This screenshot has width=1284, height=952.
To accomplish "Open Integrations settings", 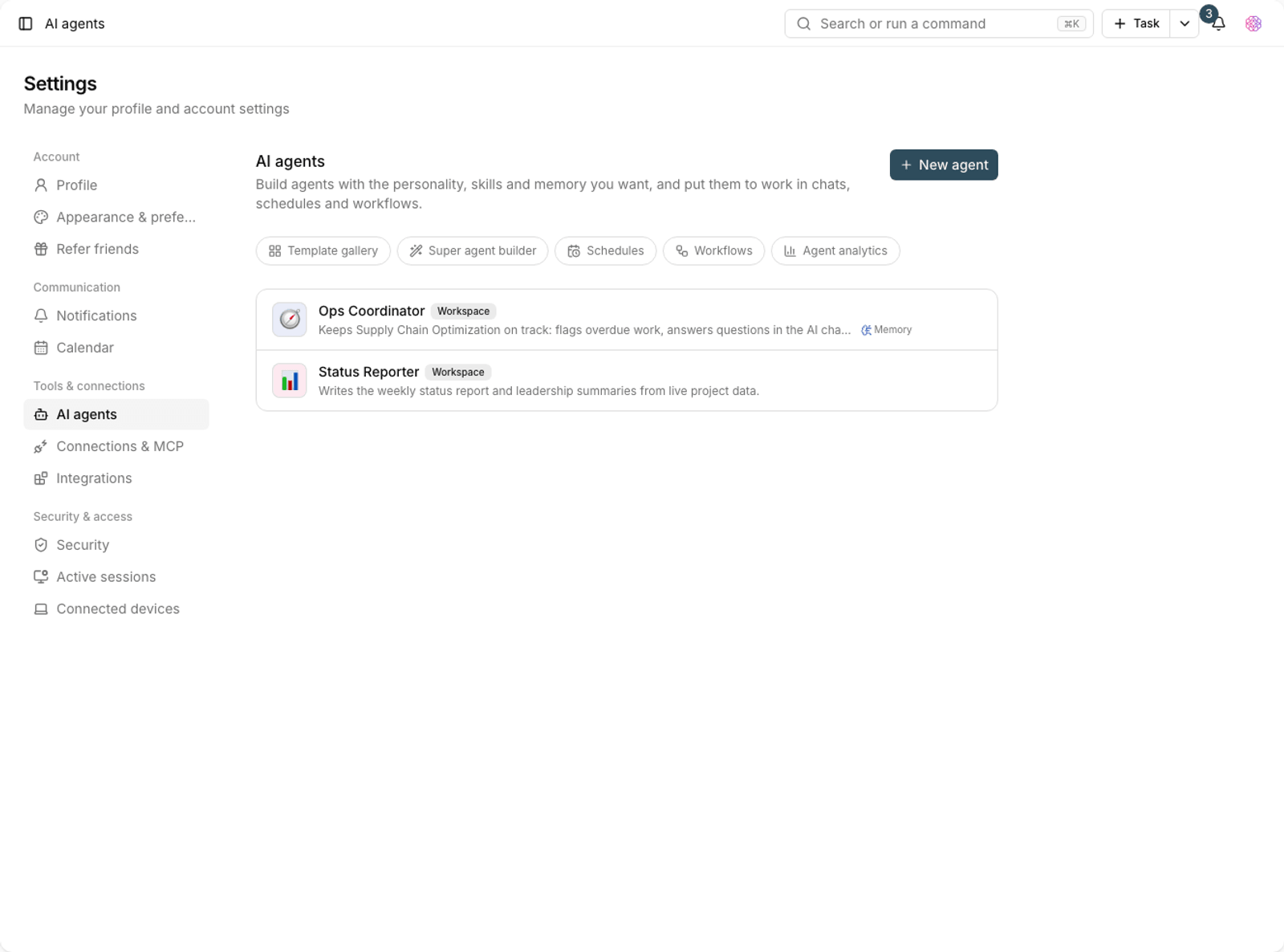I will point(116,479).
